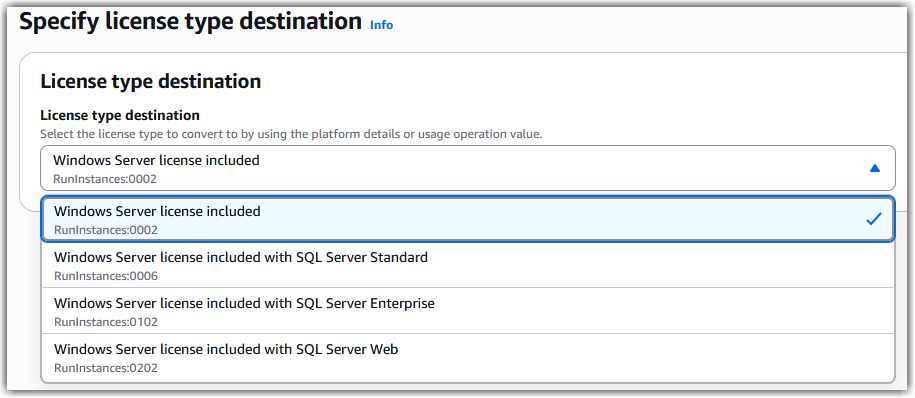Click the blue collapse arrow icon
The width and height of the screenshot is (915, 398).
(x=874, y=168)
